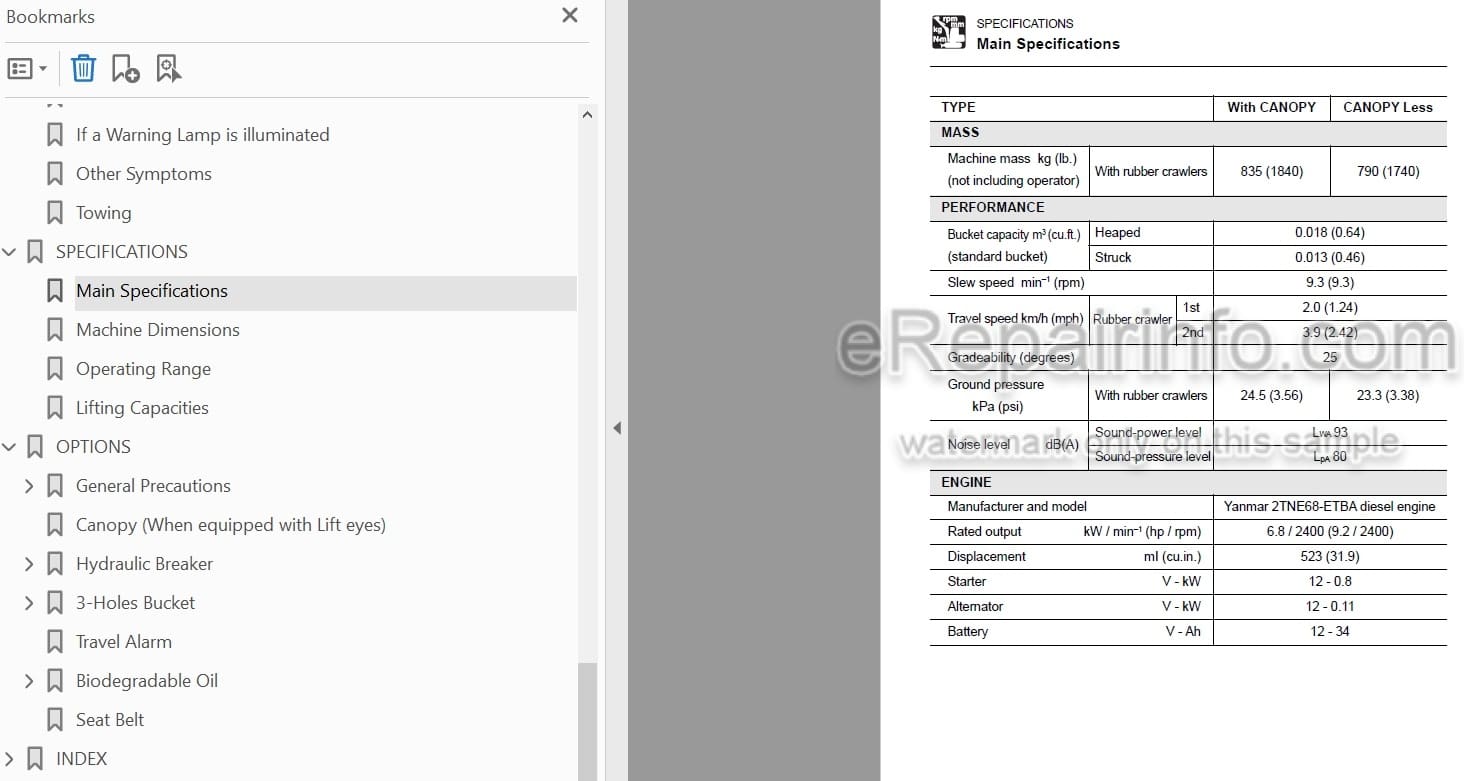This screenshot has width=1464, height=781.
Task: Click the find current bookmark icon
Action: (x=168, y=69)
